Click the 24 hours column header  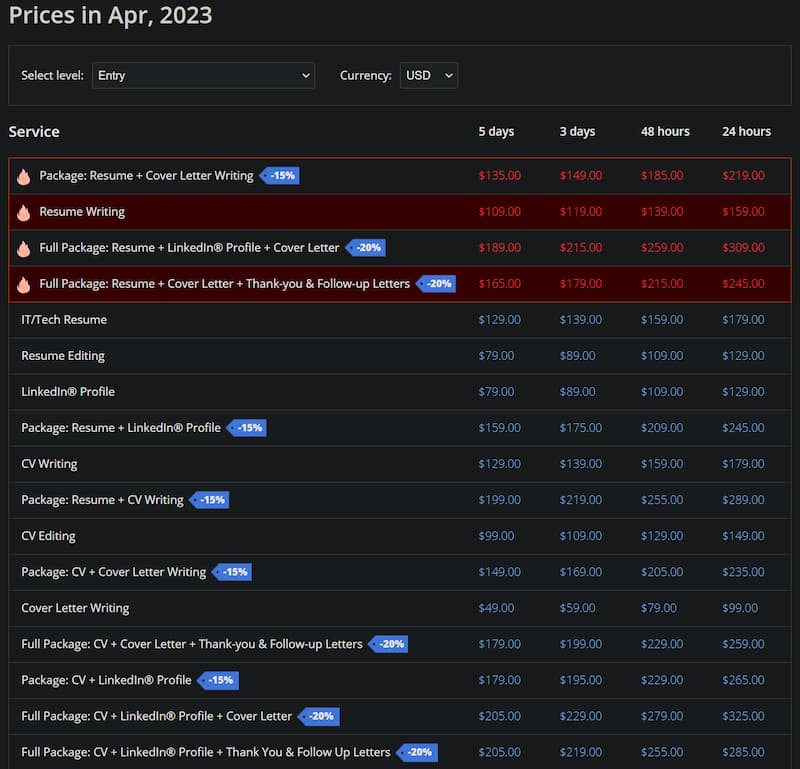pyautogui.click(x=746, y=132)
